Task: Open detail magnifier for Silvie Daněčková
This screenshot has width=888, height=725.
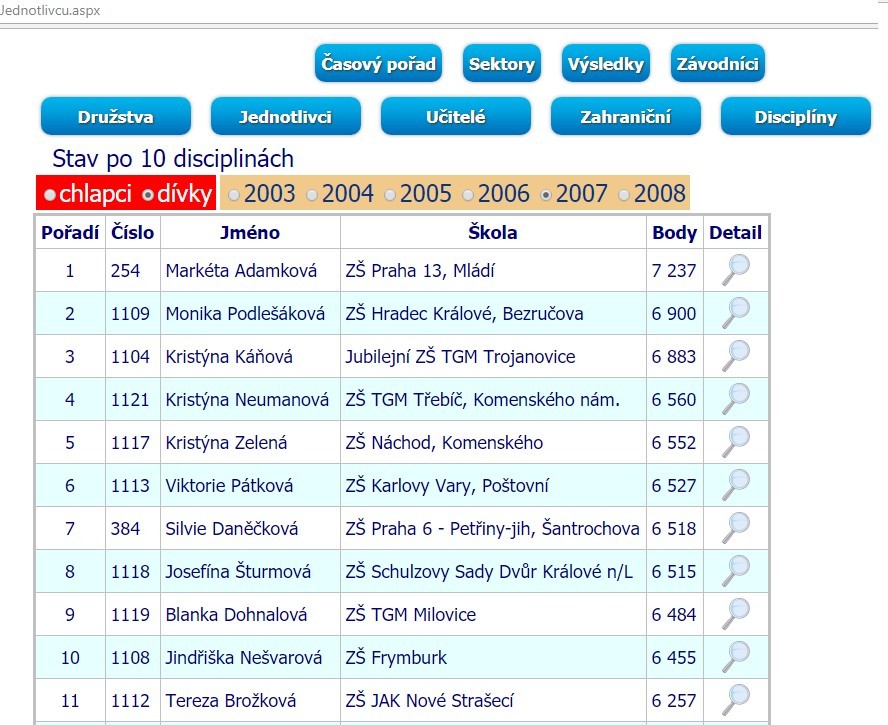Action: click(x=736, y=528)
